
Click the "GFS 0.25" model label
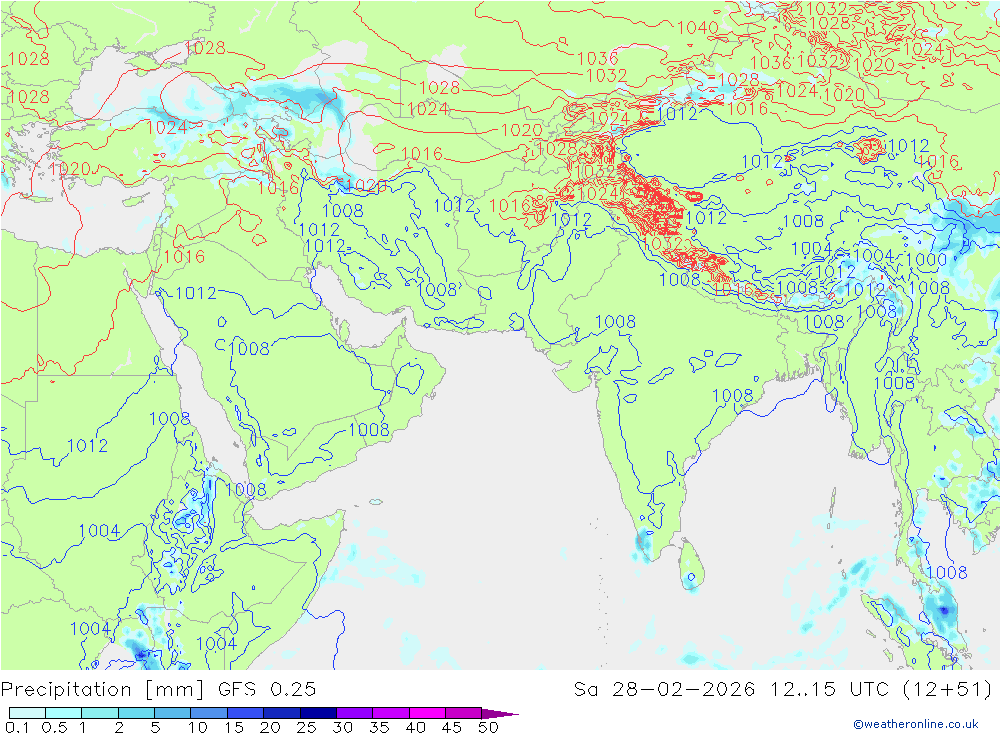267,689
